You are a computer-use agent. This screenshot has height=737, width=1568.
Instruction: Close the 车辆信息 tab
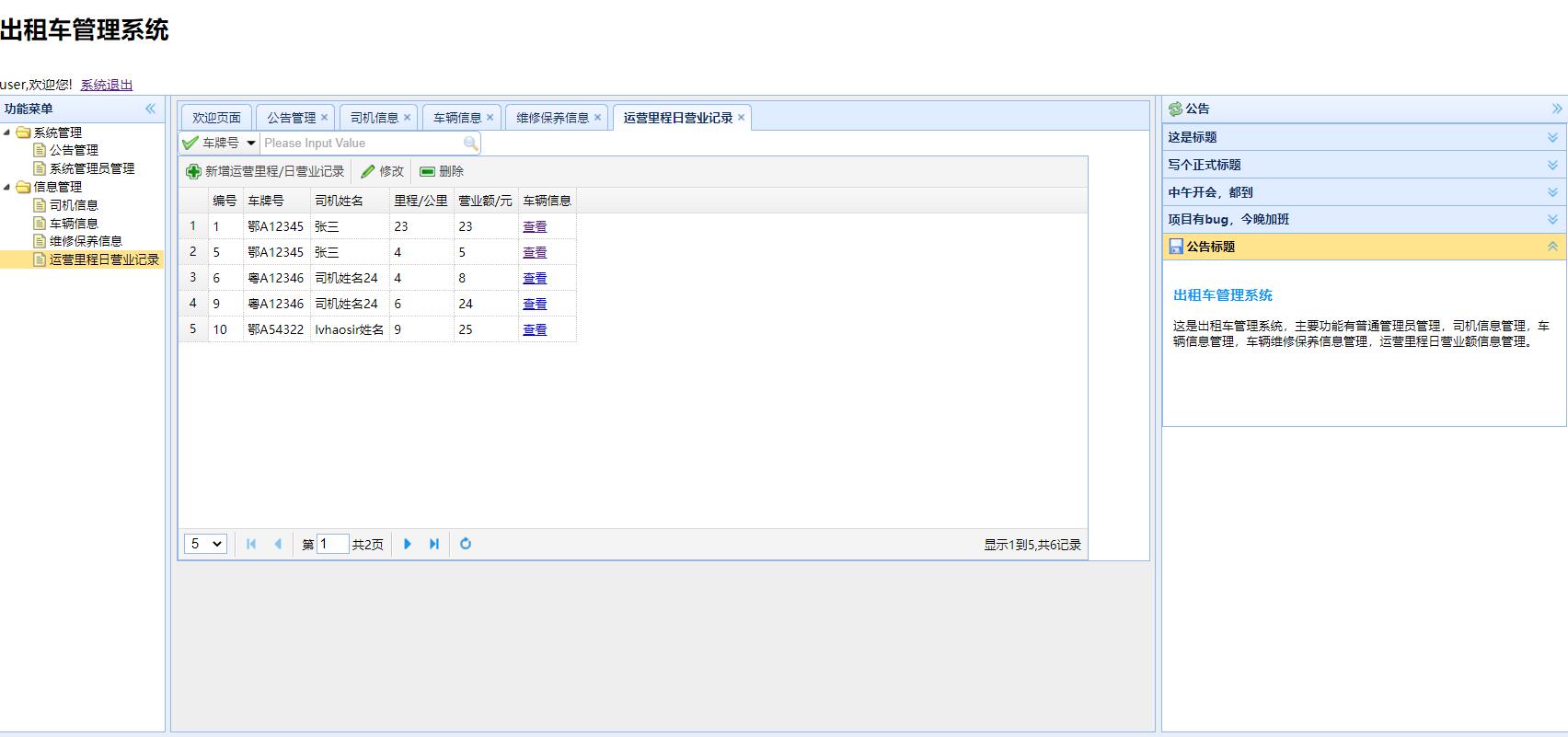490,118
